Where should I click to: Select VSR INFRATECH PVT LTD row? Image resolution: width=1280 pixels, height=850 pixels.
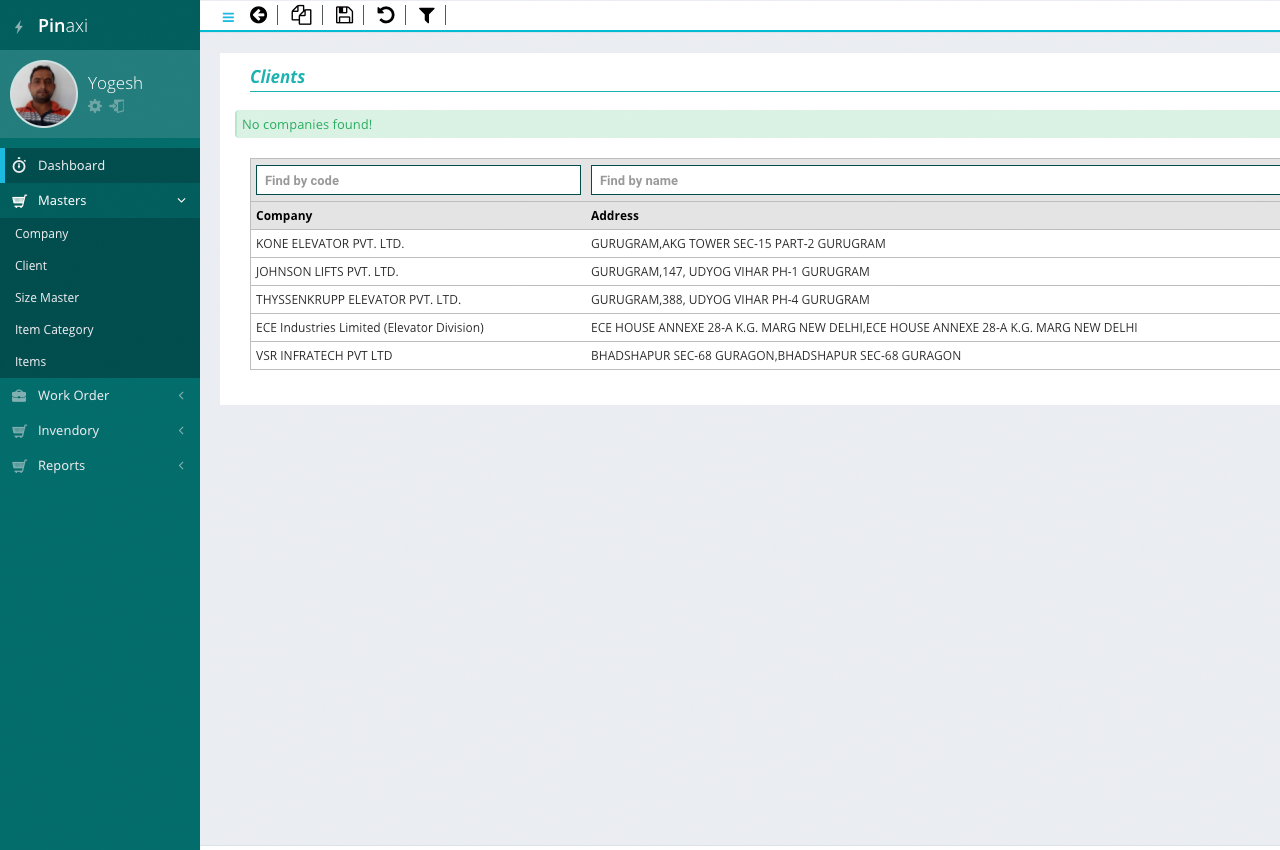pyautogui.click(x=765, y=356)
